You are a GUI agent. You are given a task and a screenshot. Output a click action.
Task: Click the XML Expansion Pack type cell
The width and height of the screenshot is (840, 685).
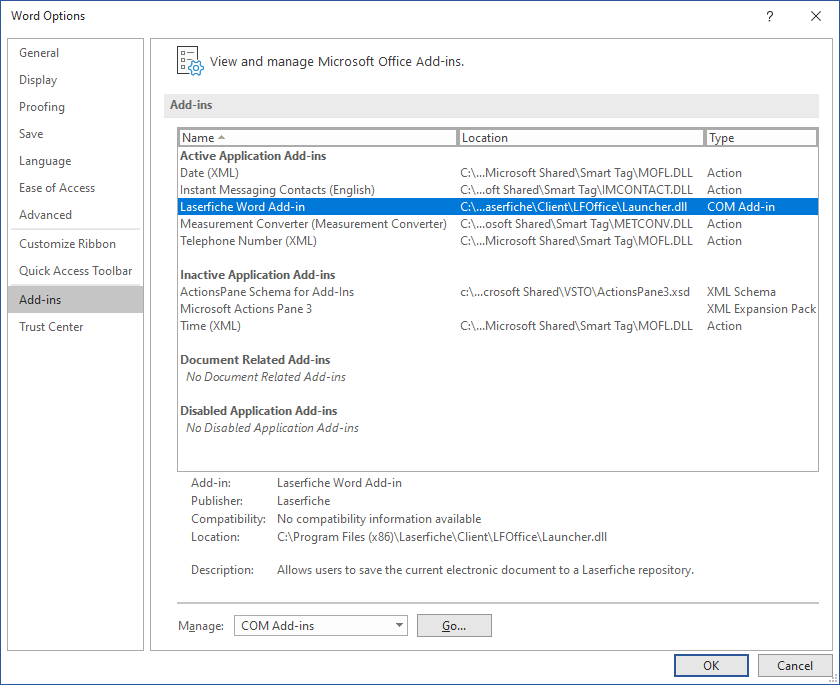761,309
